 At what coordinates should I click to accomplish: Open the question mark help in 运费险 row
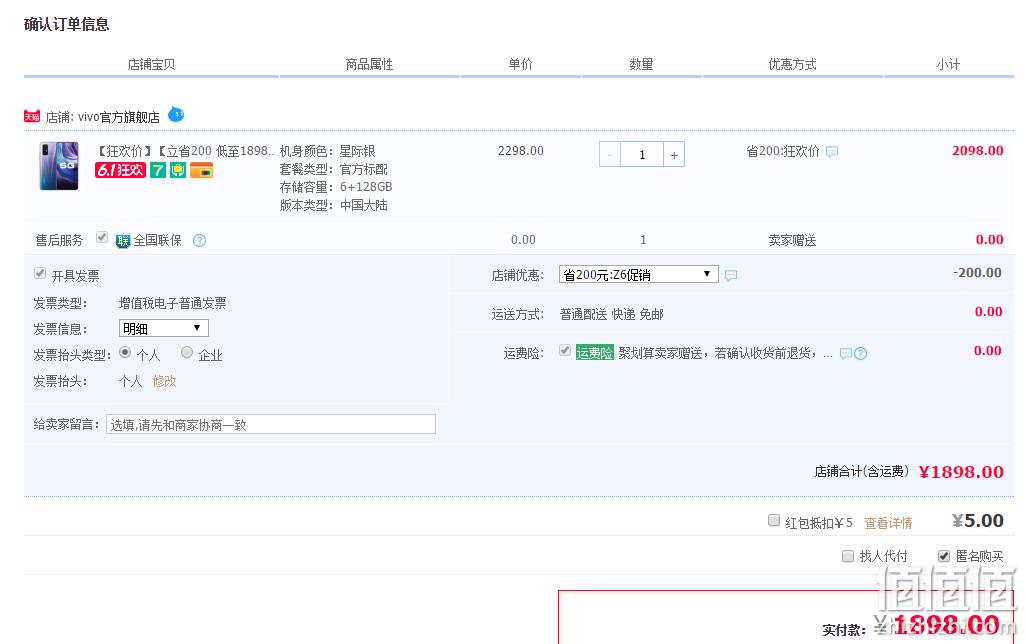pyautogui.click(x=861, y=353)
